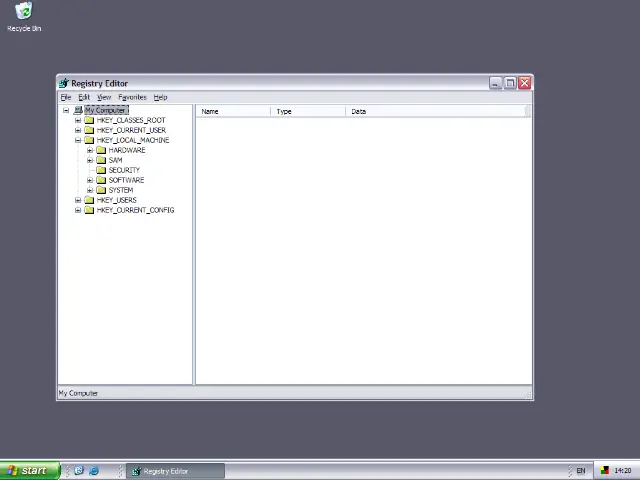The image size is (640, 480).
Task: Expand the HKEY_CURRENT_CONFIG key
Action: coord(78,210)
